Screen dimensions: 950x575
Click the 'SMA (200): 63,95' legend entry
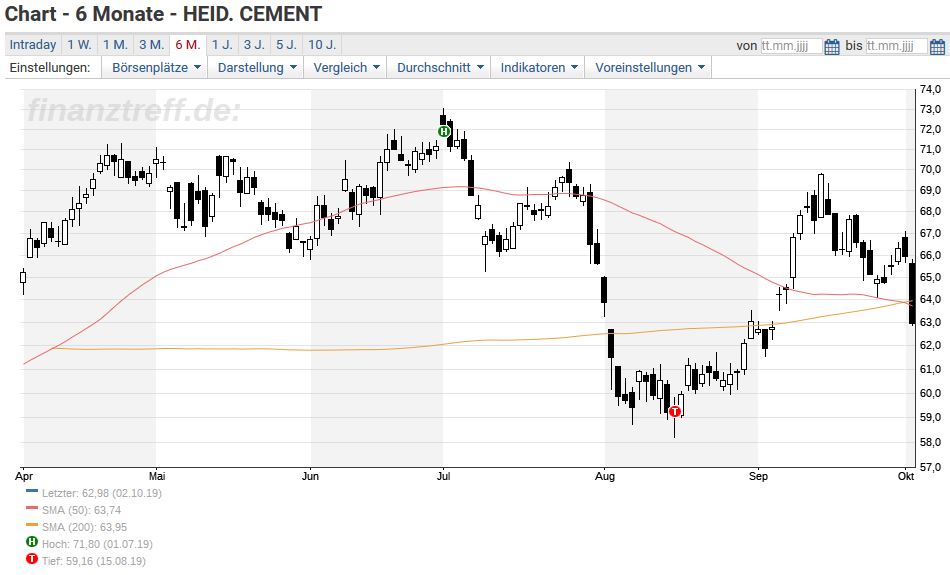(84, 527)
